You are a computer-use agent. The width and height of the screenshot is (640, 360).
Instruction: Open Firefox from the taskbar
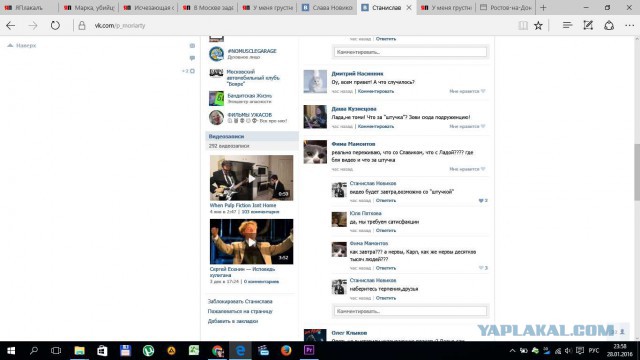[286, 351]
